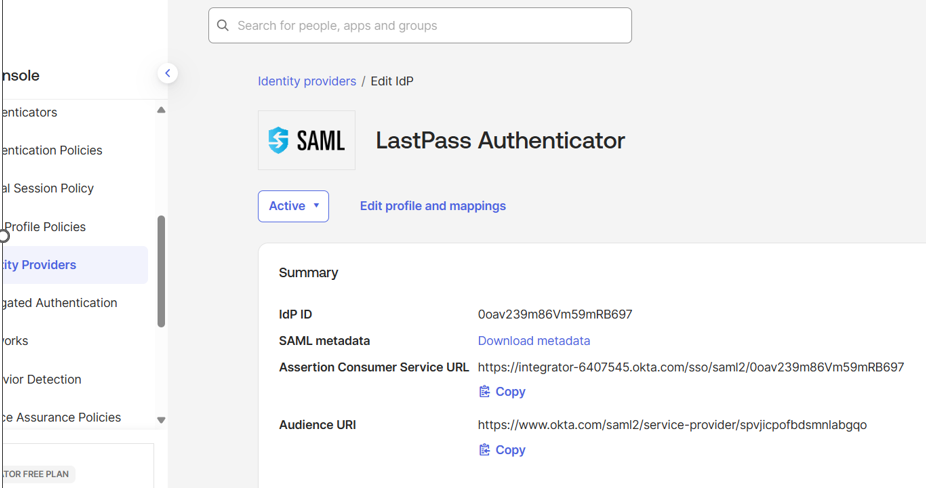Download the SAML metadata

533,341
